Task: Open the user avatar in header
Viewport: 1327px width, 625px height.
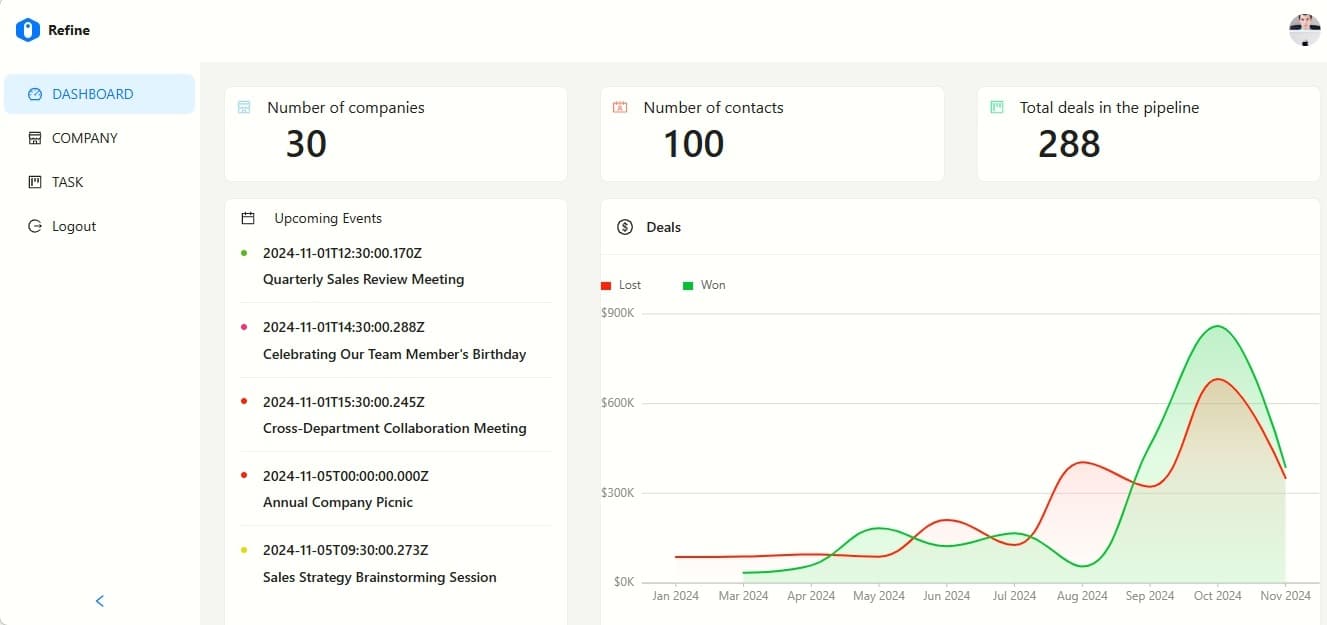Action: coord(1305,30)
